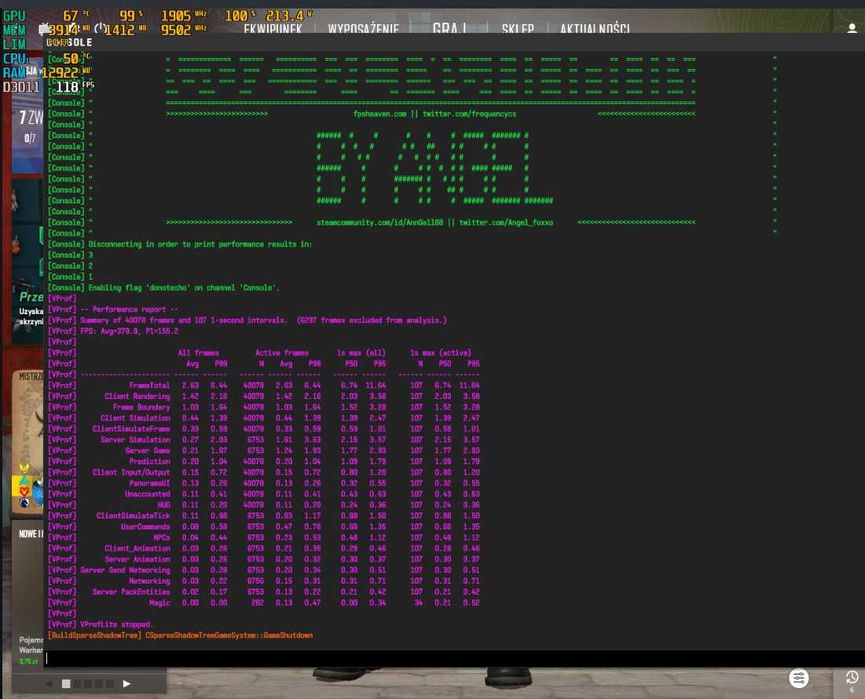This screenshot has width=865, height=699.
Task: Click the 'fpsheaven.com || twitter.com/frequencycs' line
Action: point(435,114)
